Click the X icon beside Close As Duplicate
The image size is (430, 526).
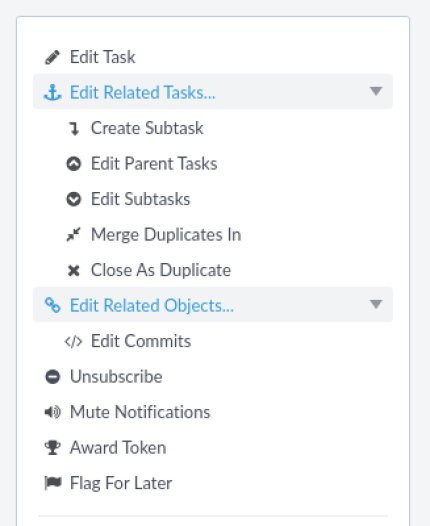click(73, 270)
